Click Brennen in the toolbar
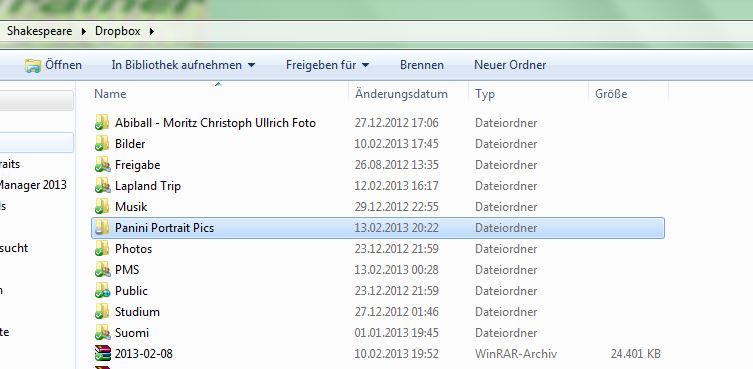This screenshot has height=369, width=753. click(x=422, y=65)
